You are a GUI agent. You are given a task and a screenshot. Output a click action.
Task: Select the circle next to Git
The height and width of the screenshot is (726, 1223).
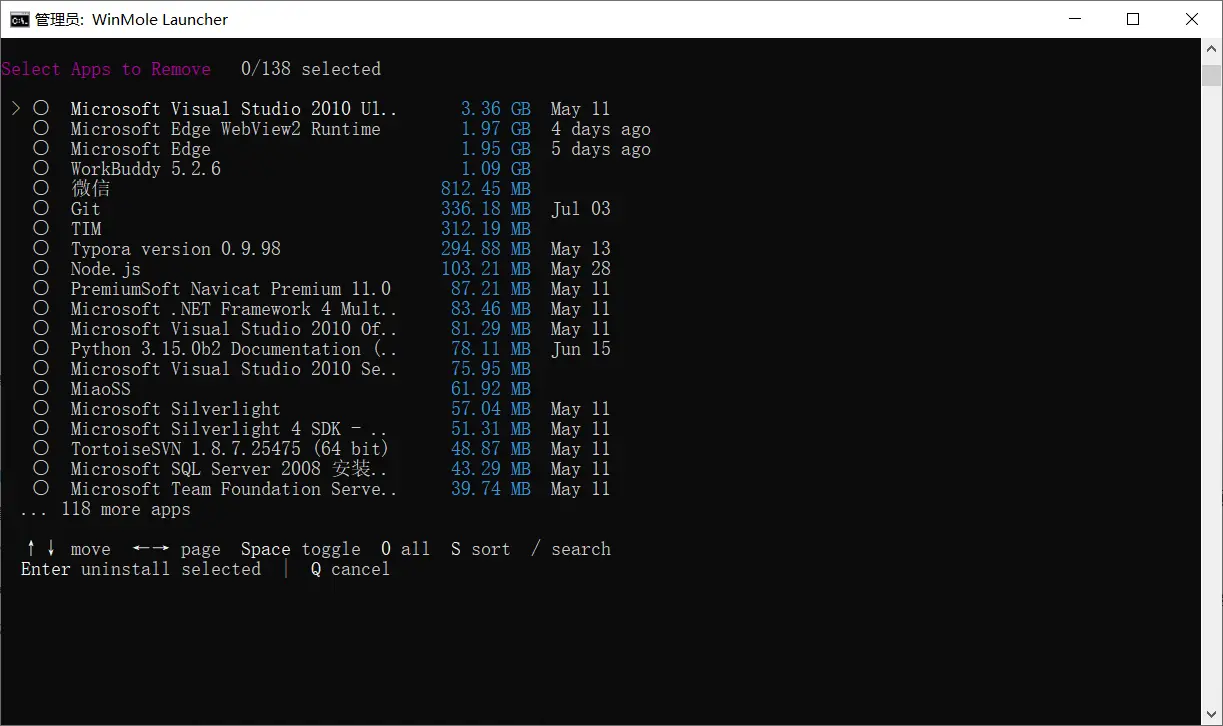pos(41,208)
